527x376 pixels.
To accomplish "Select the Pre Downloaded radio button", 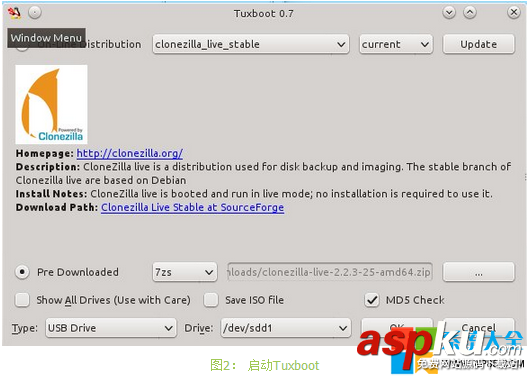I will click(22, 272).
